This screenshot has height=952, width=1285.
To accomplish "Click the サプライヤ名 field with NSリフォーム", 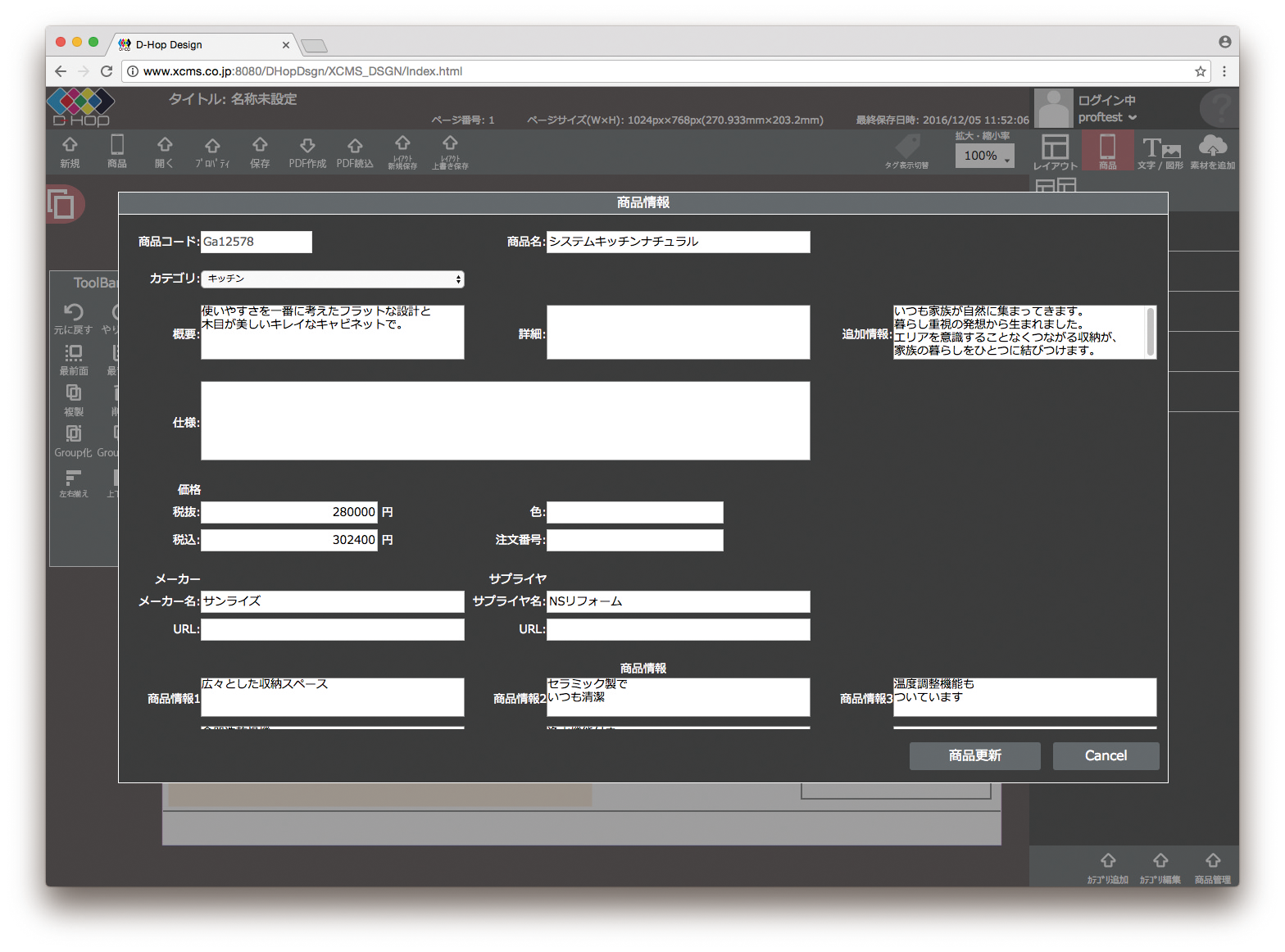I will tap(679, 601).
